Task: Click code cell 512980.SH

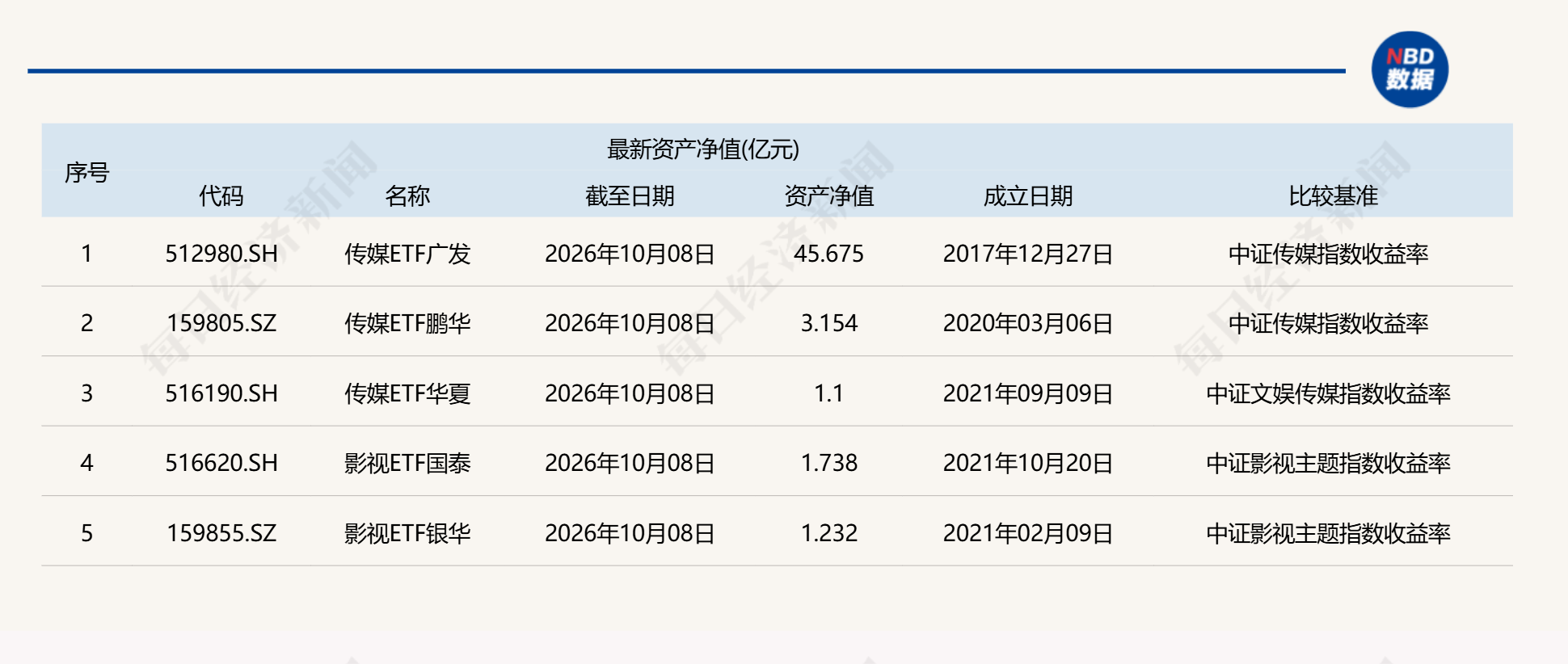Action: click(x=221, y=254)
